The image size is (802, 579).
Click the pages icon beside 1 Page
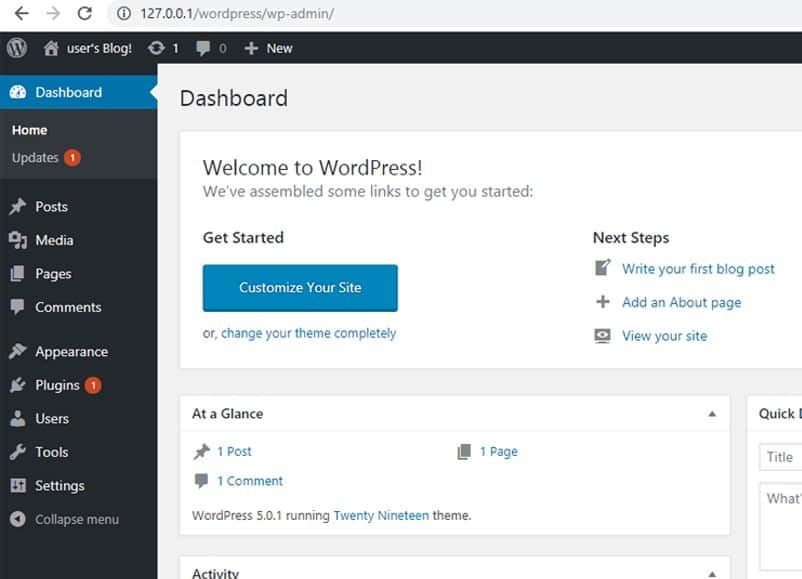pos(464,452)
